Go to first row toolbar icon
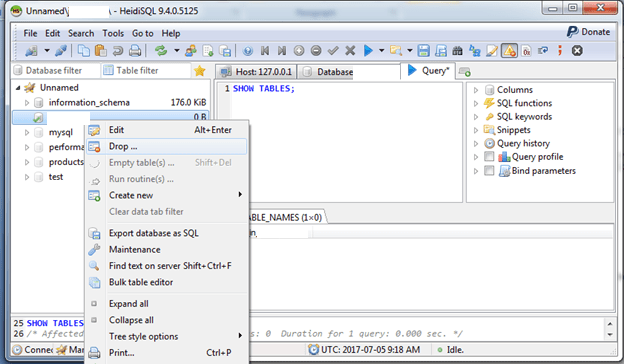The width and height of the screenshot is (624, 364). (x=265, y=51)
